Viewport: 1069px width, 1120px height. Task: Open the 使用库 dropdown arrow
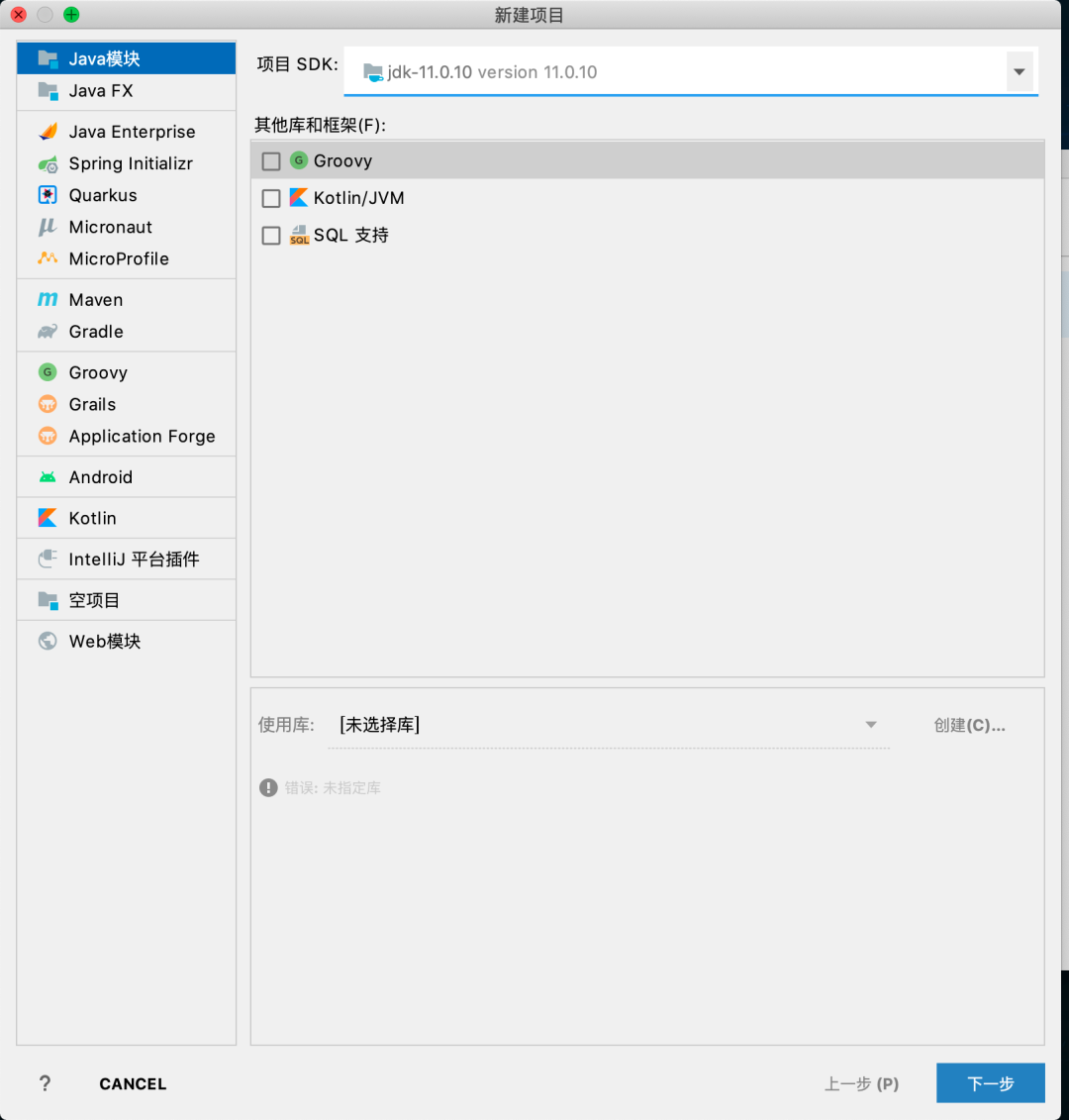tap(871, 724)
